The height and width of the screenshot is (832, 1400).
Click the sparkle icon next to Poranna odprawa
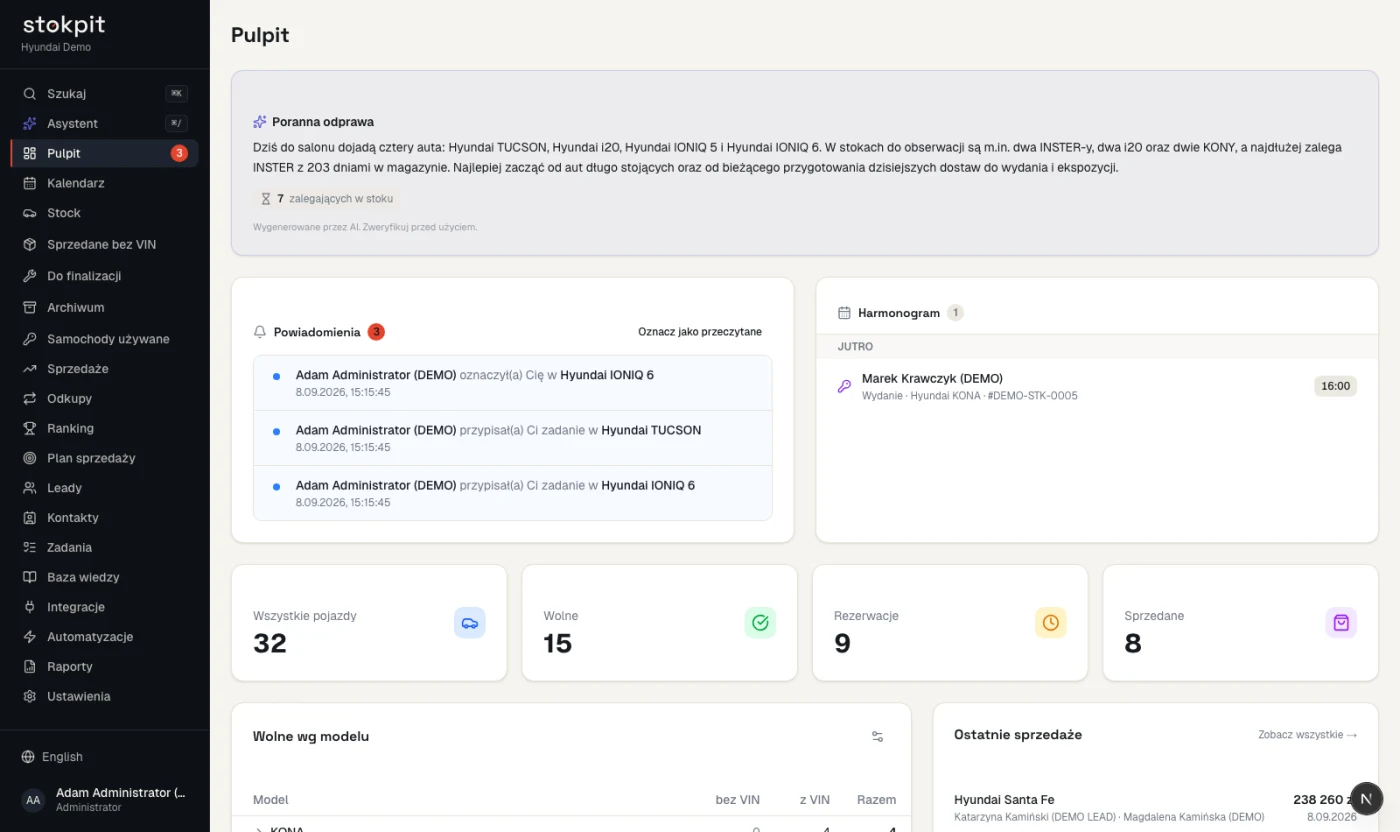coord(260,122)
